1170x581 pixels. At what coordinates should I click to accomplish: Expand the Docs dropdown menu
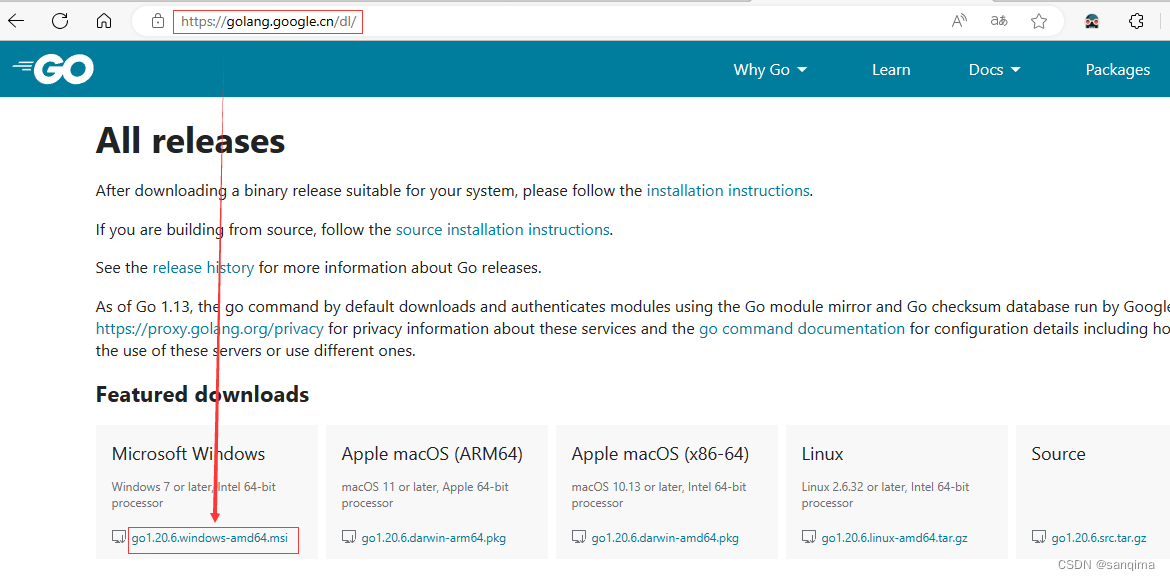click(x=994, y=69)
